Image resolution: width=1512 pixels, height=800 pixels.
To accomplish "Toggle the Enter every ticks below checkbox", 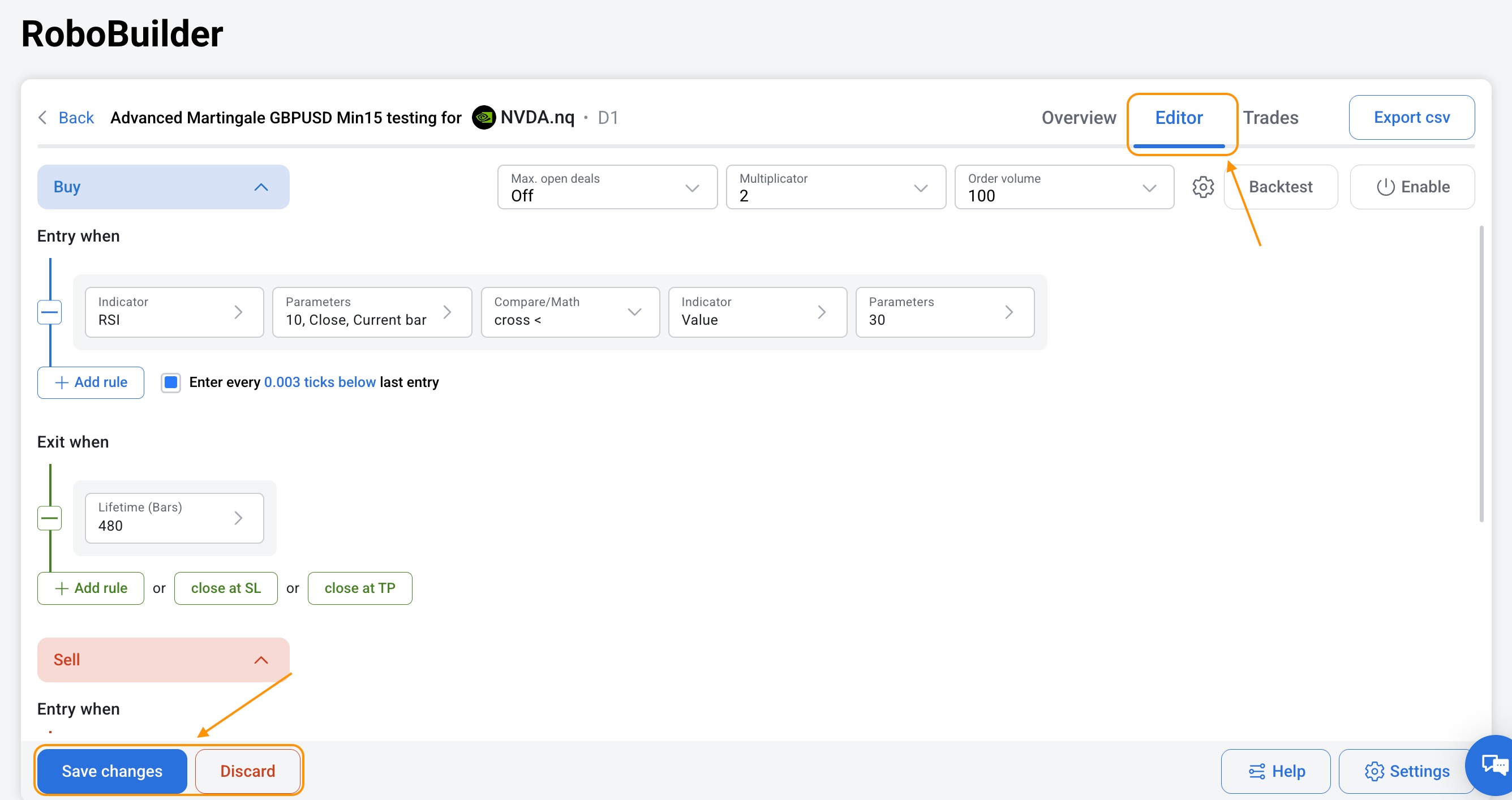I will pyautogui.click(x=171, y=382).
